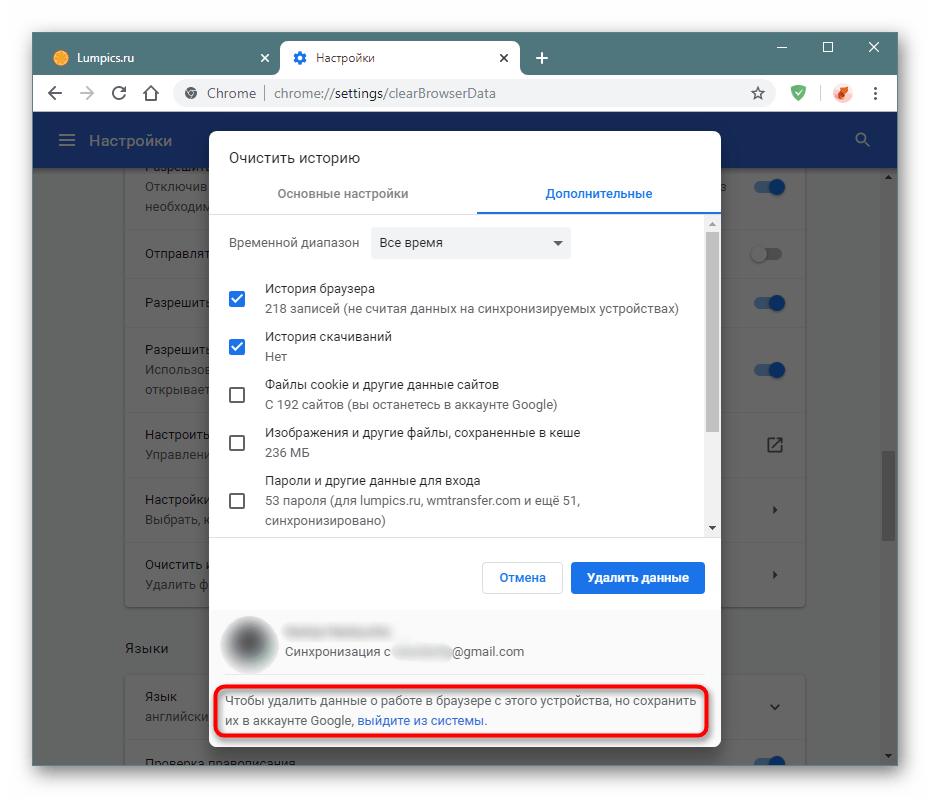The image size is (930, 798).
Task: Open the settings hamburger menu
Action: coord(67,141)
